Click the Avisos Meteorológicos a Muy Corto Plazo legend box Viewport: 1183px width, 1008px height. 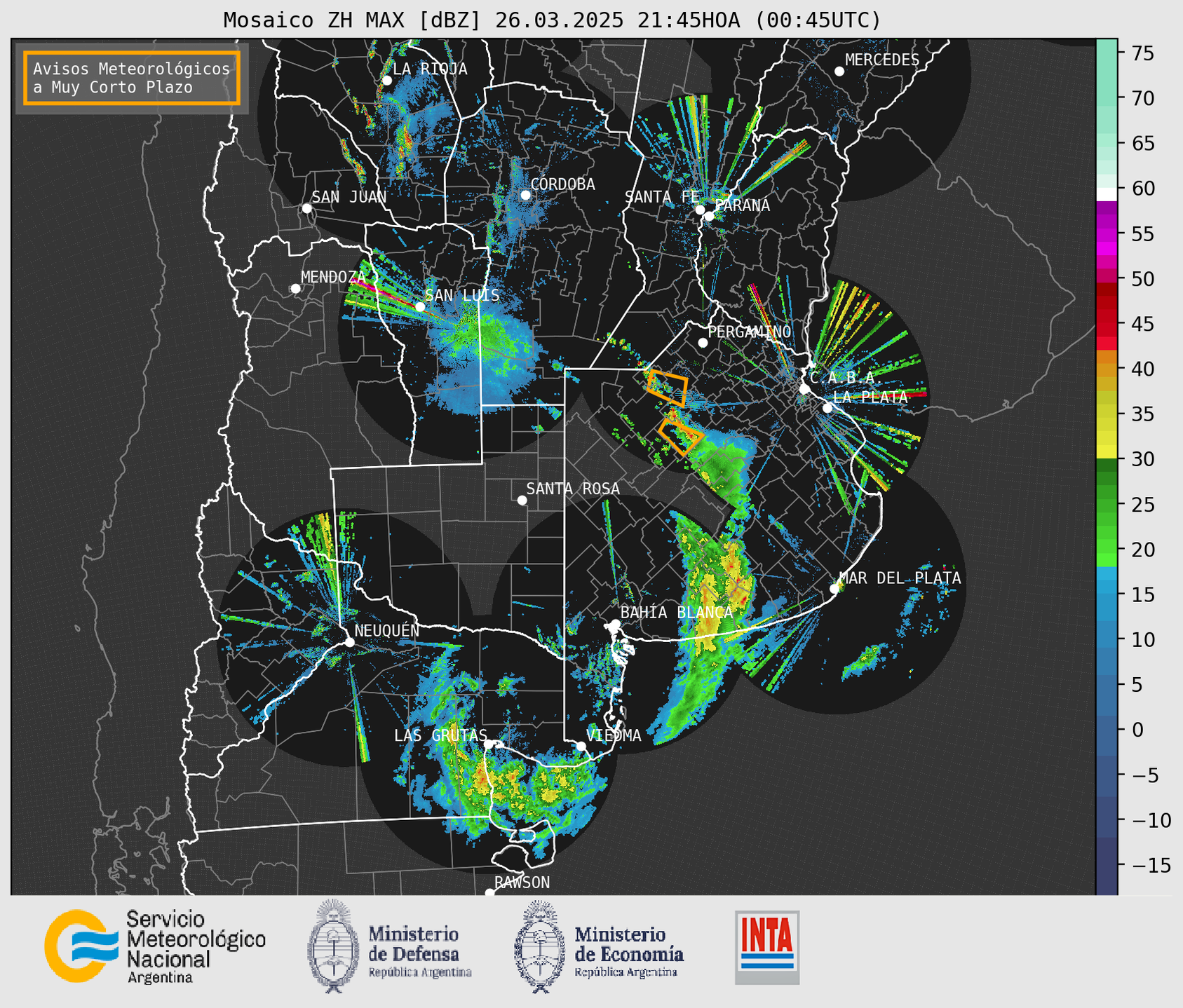click(132, 78)
